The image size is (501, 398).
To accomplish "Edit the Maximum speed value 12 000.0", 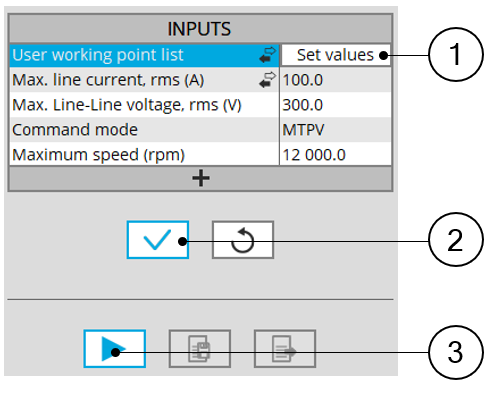I will coord(335,155).
